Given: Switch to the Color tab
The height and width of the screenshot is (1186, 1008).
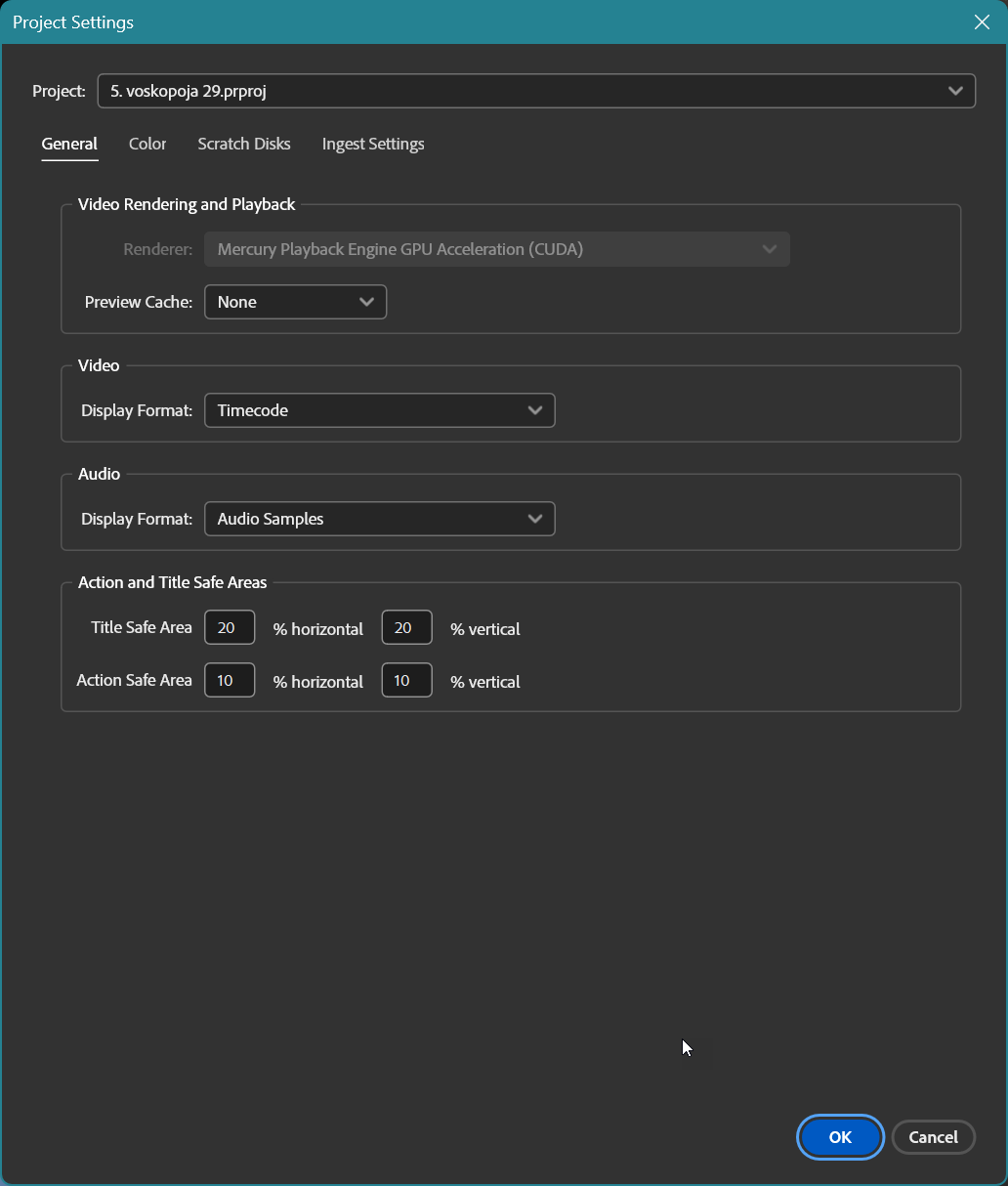Looking at the screenshot, I should coord(147,144).
